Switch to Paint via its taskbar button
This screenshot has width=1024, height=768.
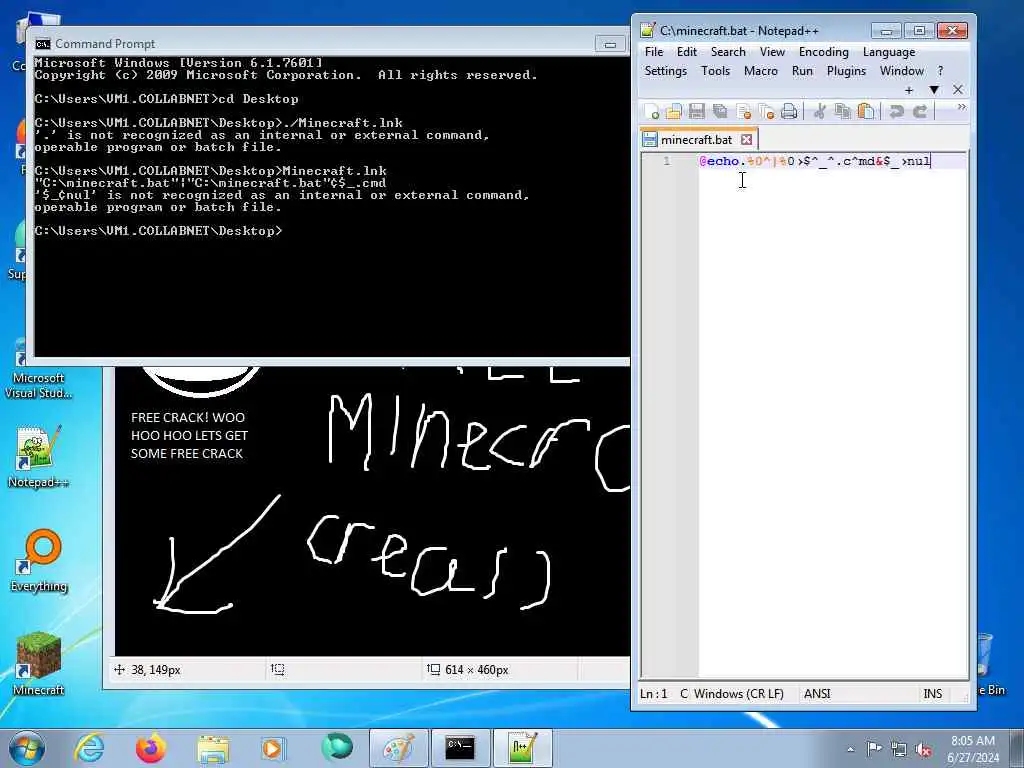(x=398, y=748)
